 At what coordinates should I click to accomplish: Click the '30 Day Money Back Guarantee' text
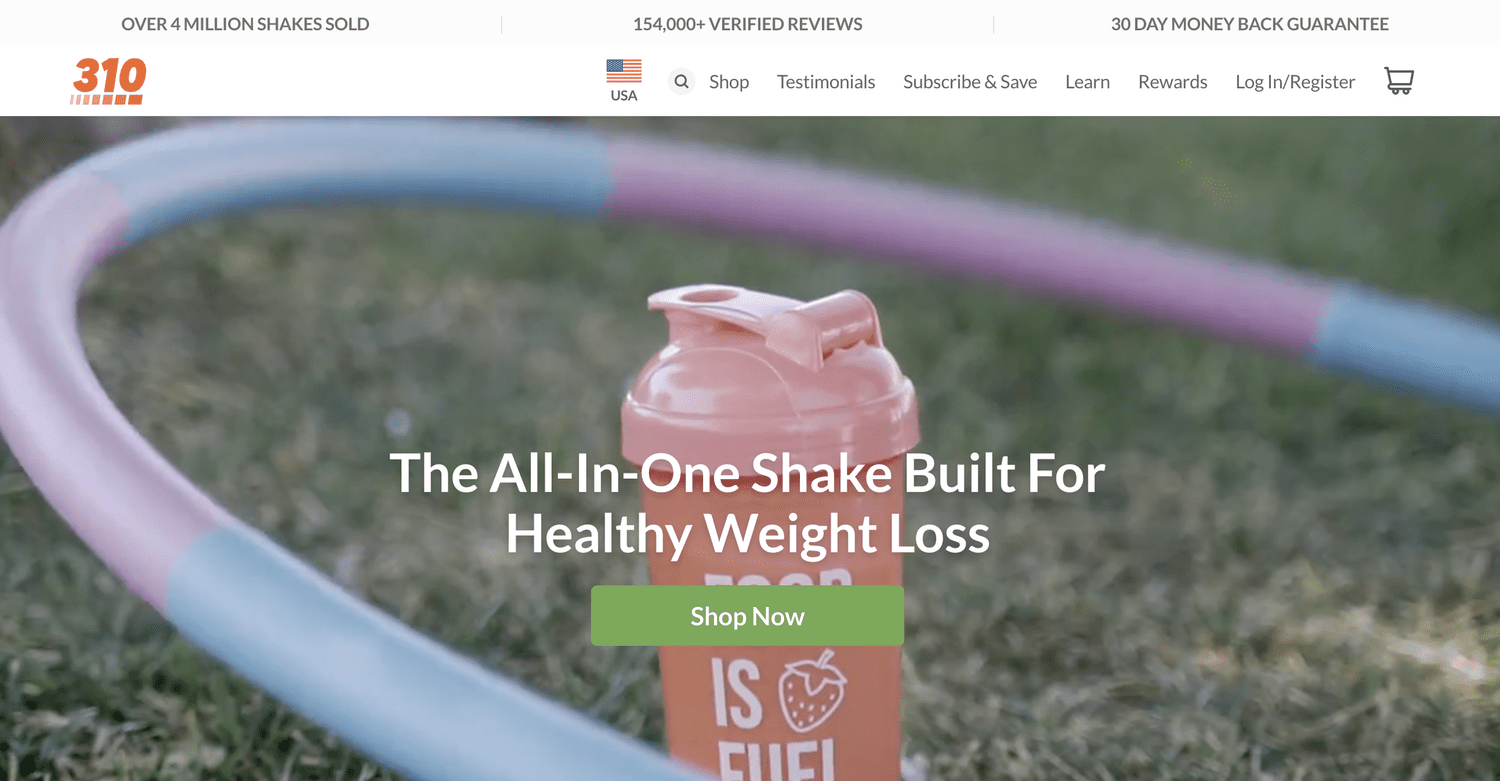[x=1250, y=24]
